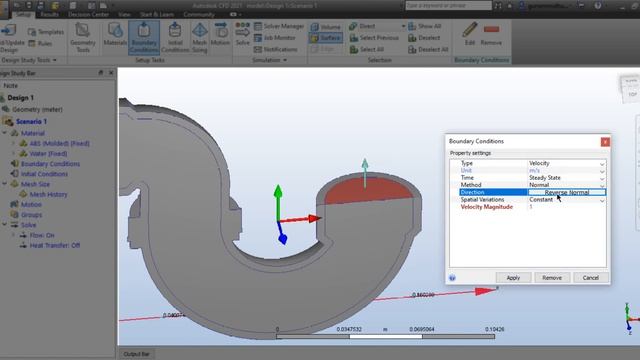Screen dimensions: 640x360
Task: Open the Job Monitor
Action: [275, 38]
